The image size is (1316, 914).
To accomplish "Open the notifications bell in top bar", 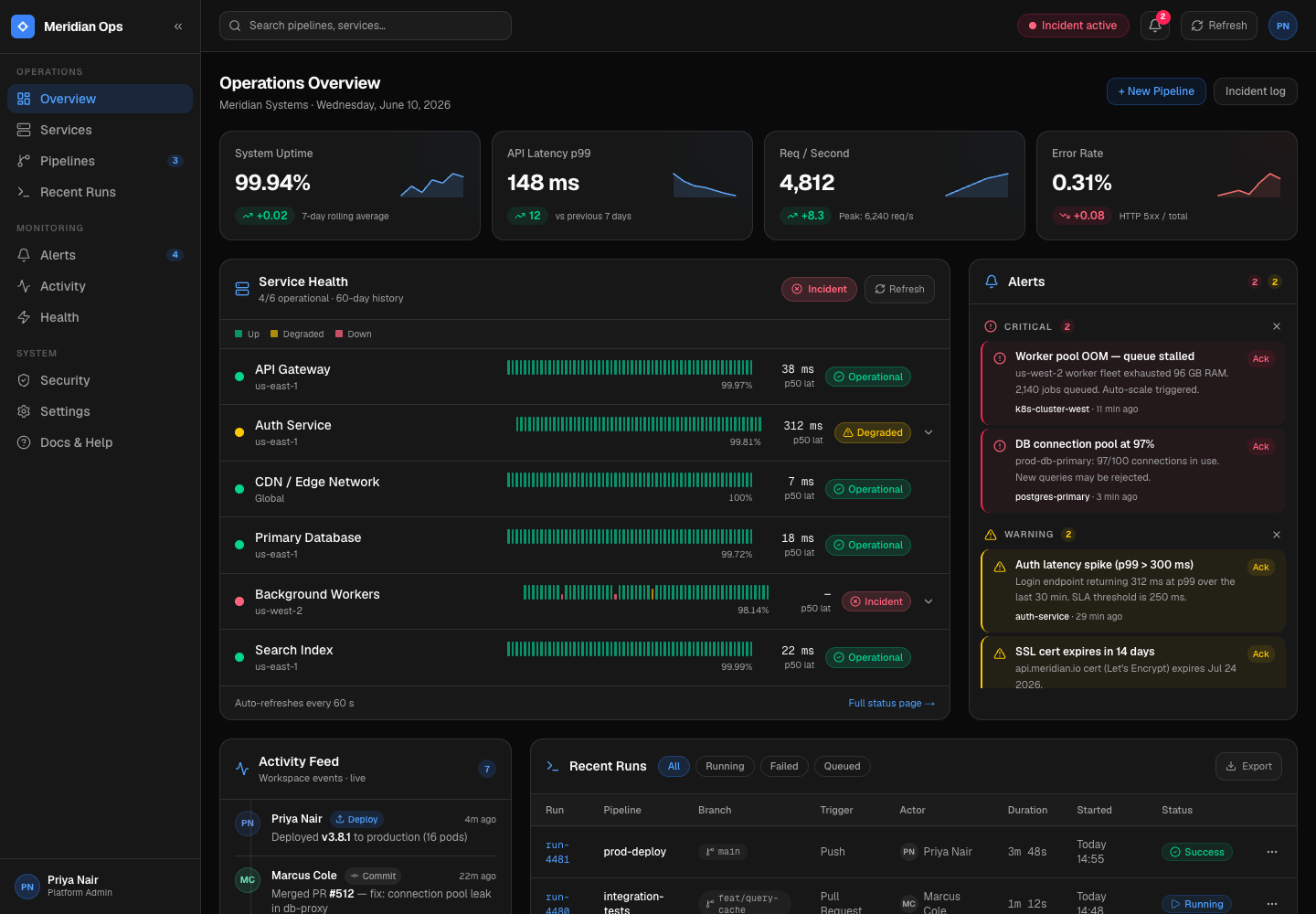I will pos(1155,26).
